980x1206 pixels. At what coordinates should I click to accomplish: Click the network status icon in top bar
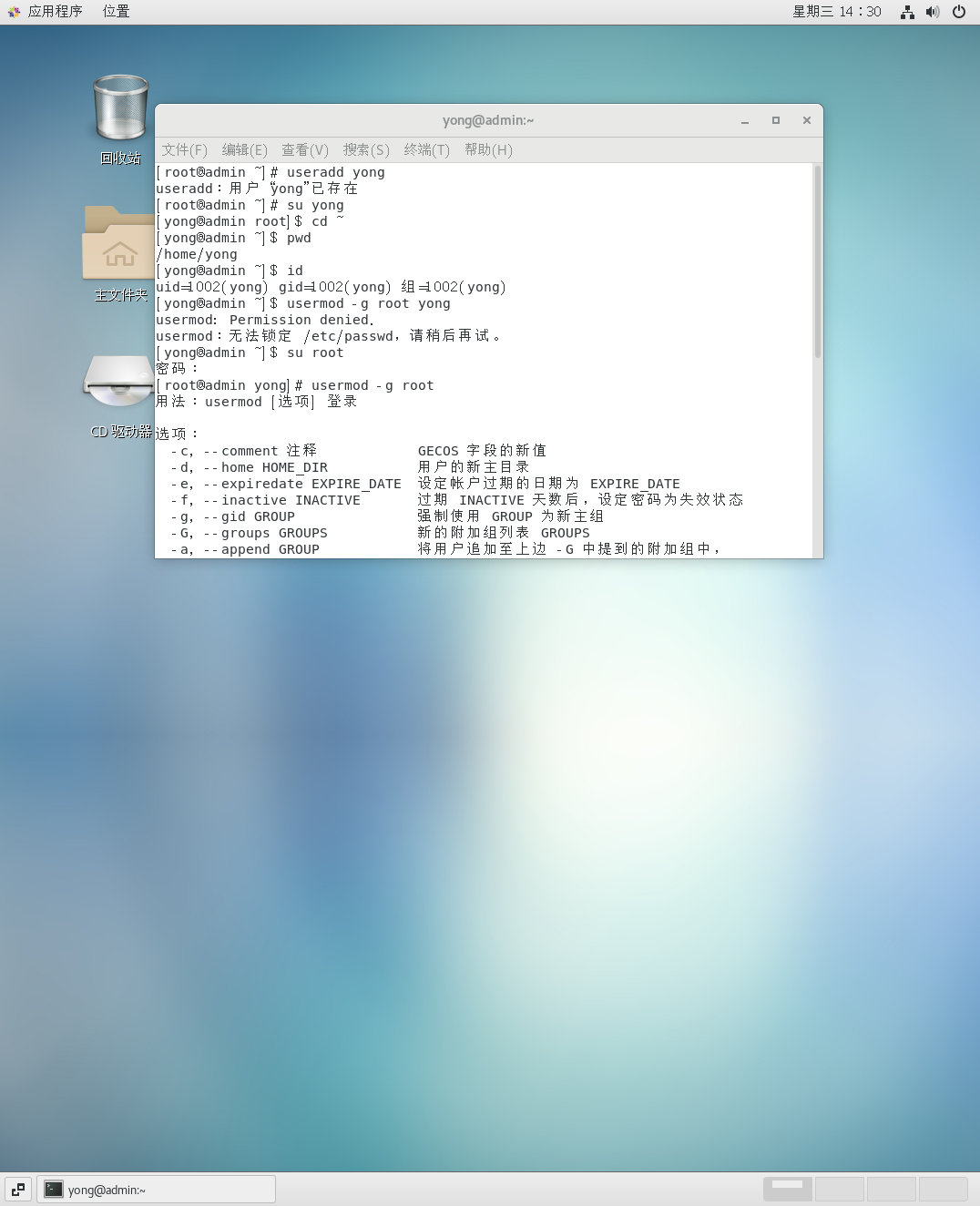point(907,12)
